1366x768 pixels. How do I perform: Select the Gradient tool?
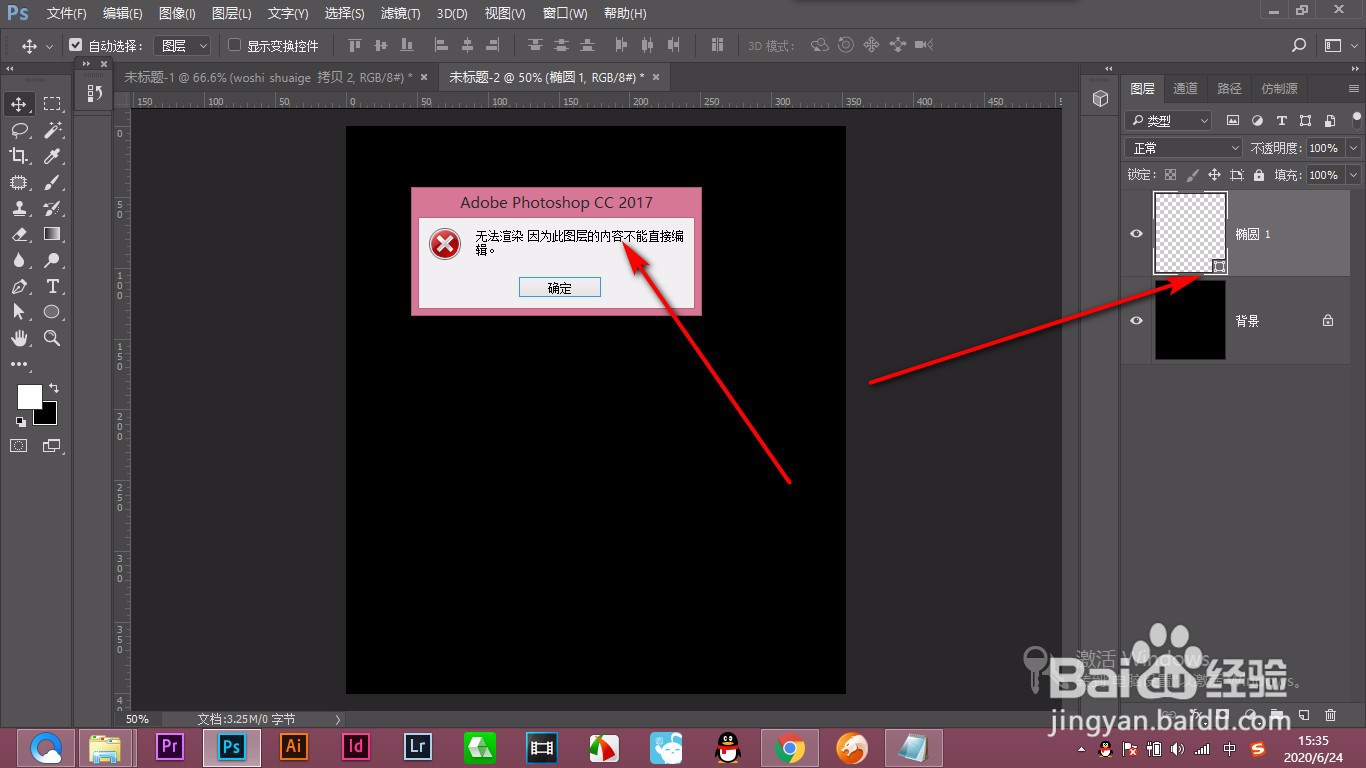point(52,234)
